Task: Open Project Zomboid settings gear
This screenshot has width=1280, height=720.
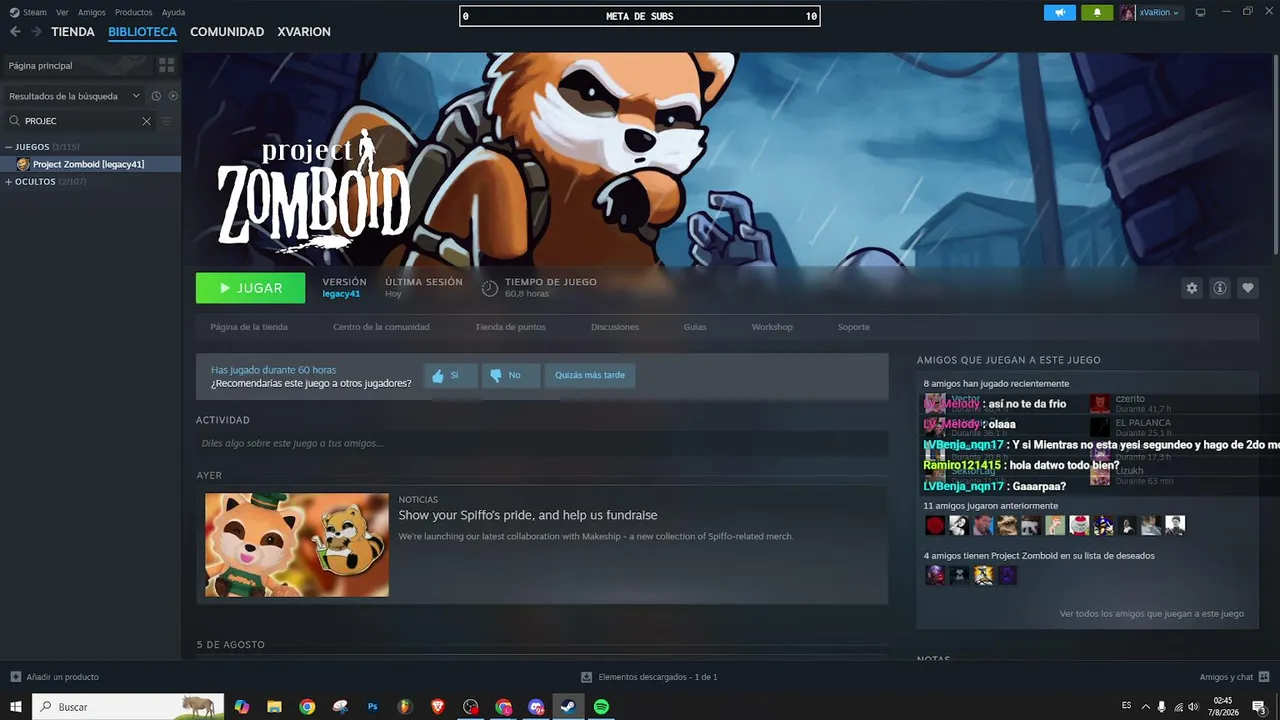Action: [1191, 288]
